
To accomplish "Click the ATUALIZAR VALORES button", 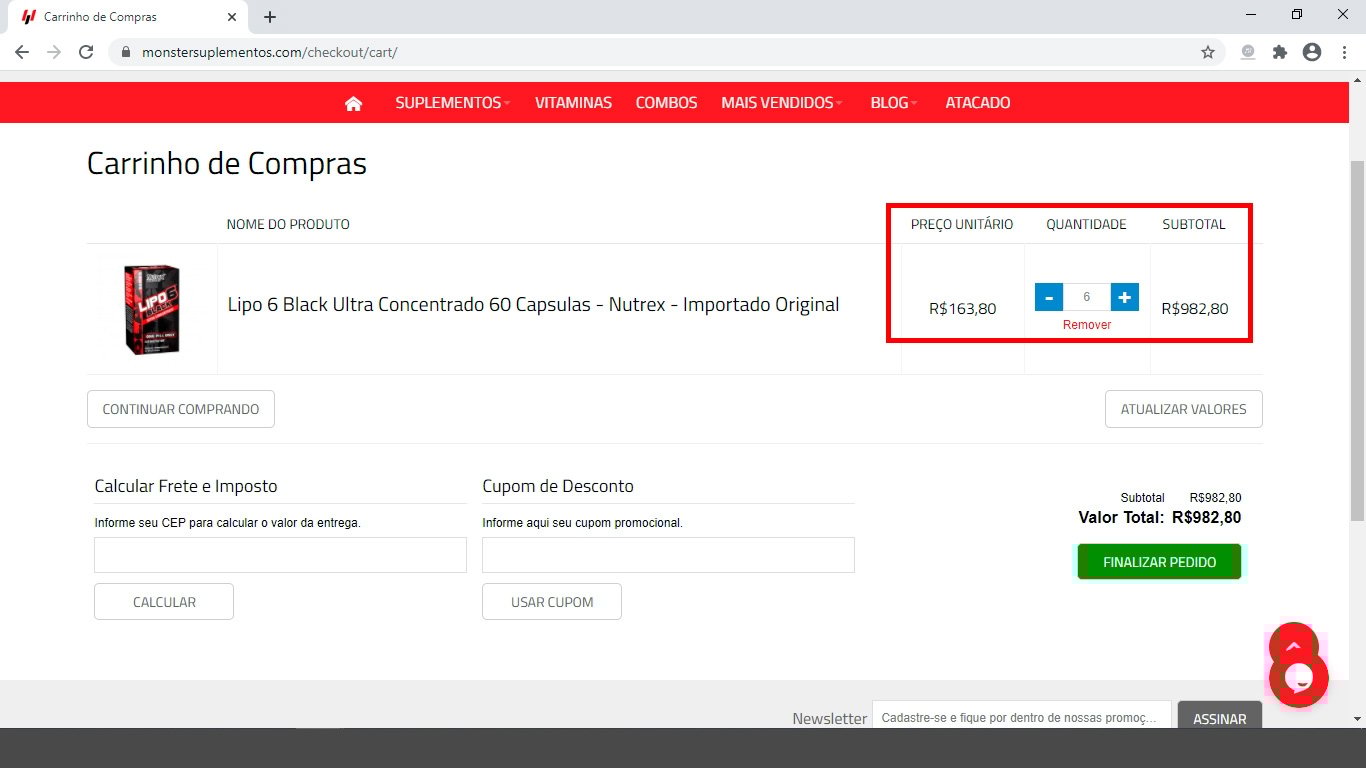I will (1183, 409).
